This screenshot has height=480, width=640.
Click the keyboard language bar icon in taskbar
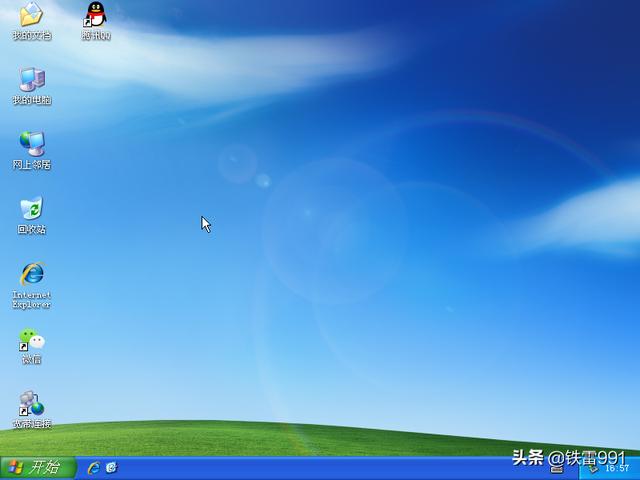click(556, 469)
